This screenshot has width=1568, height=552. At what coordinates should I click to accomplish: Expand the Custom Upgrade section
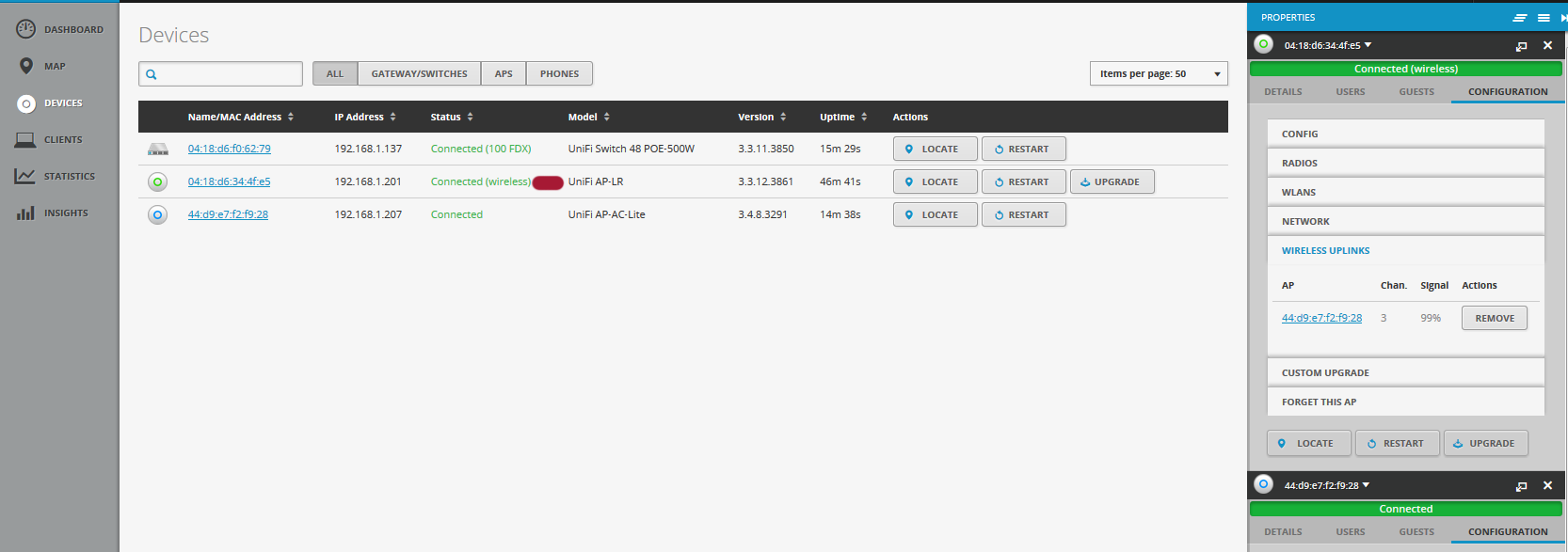[x=1406, y=372]
